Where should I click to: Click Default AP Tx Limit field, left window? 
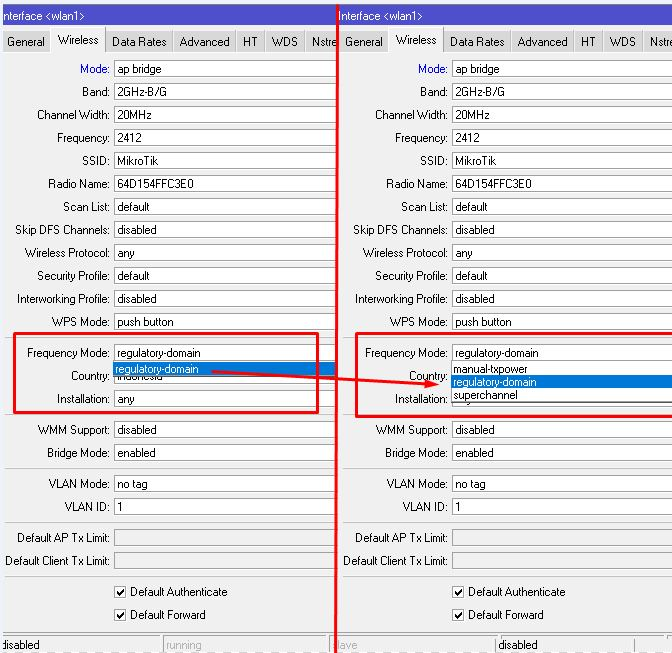click(225, 538)
